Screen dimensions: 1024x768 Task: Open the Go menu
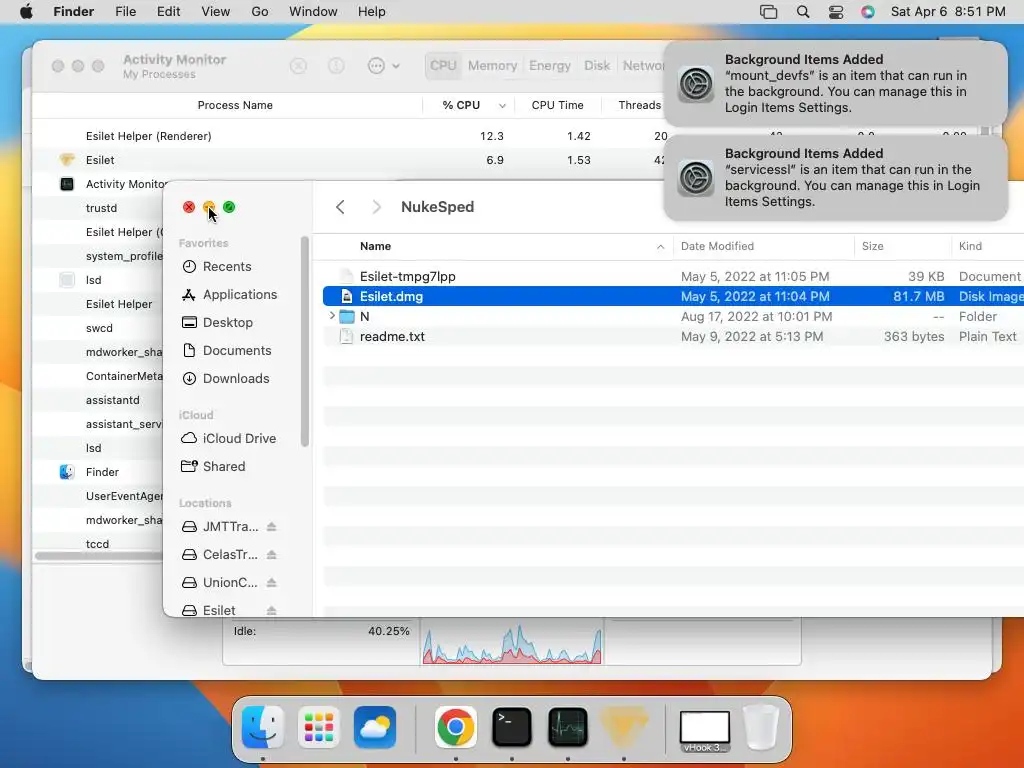[260, 12]
